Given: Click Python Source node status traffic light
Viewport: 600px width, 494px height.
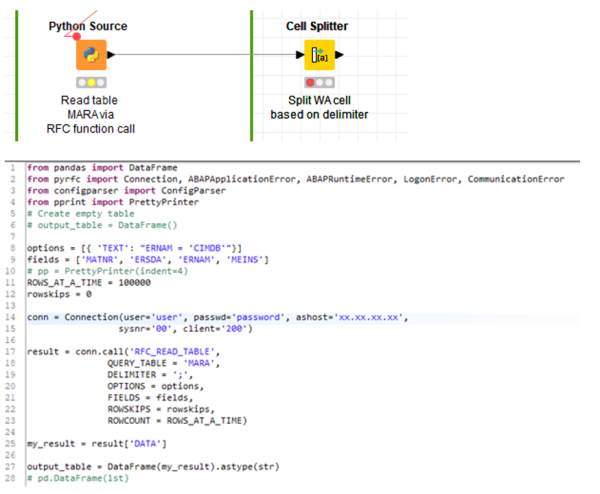Looking at the screenshot, I should [x=91, y=82].
